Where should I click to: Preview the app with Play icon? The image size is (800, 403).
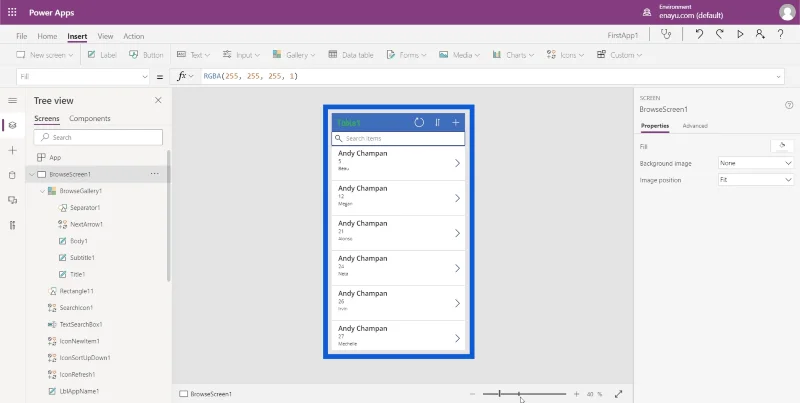tap(740, 35)
